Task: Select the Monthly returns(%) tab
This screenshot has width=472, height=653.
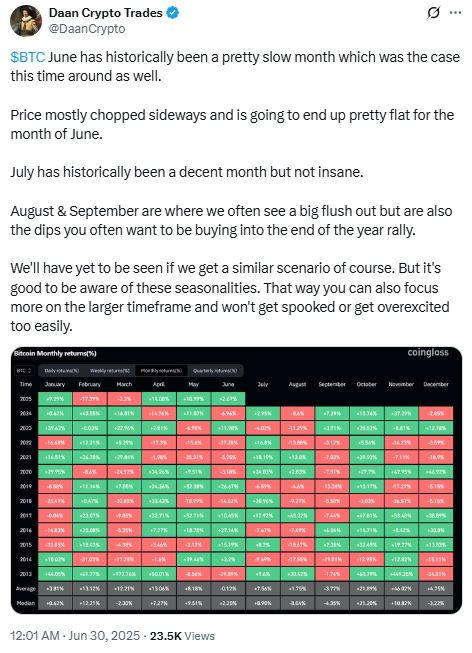Action: (x=161, y=370)
